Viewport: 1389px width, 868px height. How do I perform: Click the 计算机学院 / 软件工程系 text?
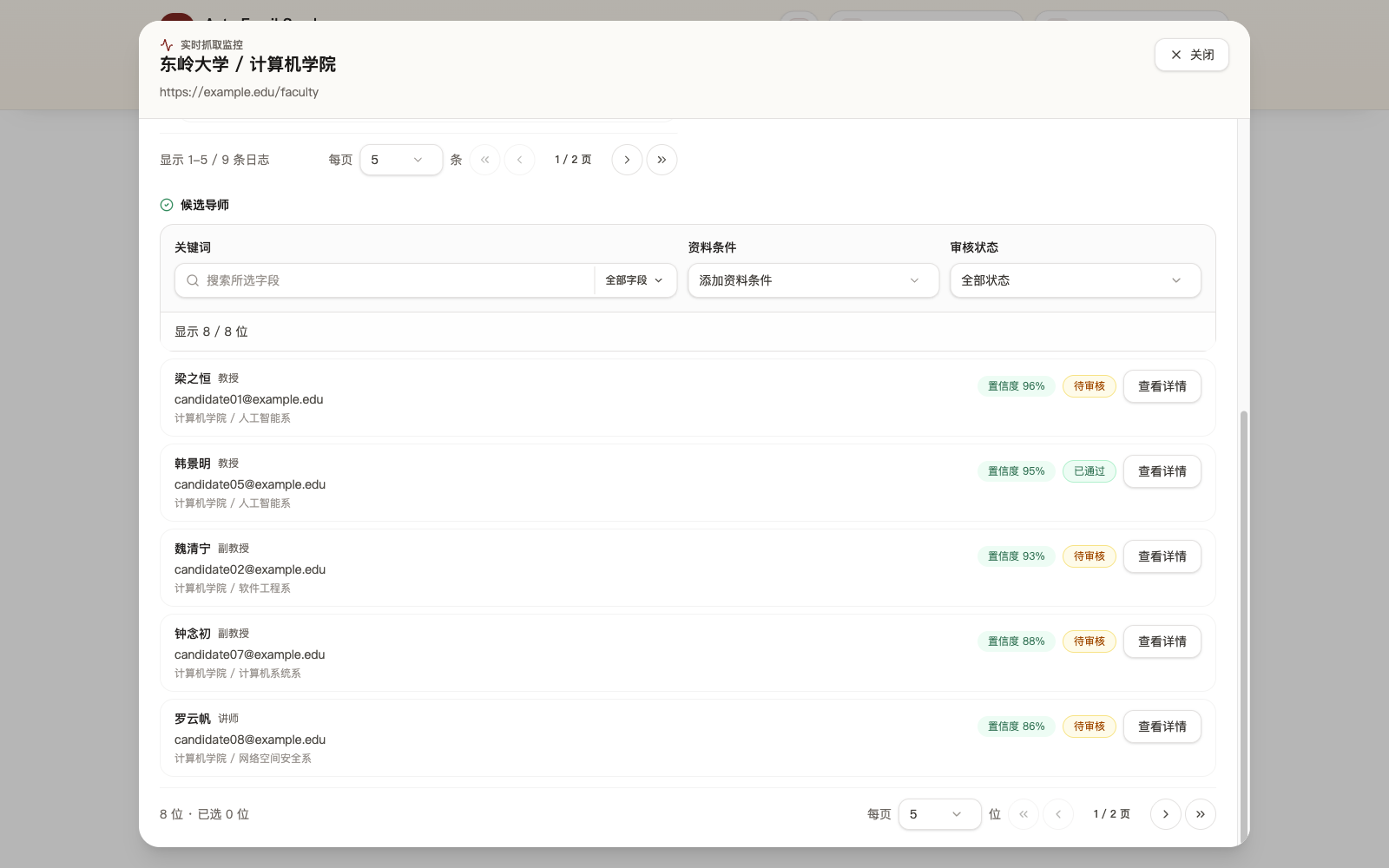233,589
